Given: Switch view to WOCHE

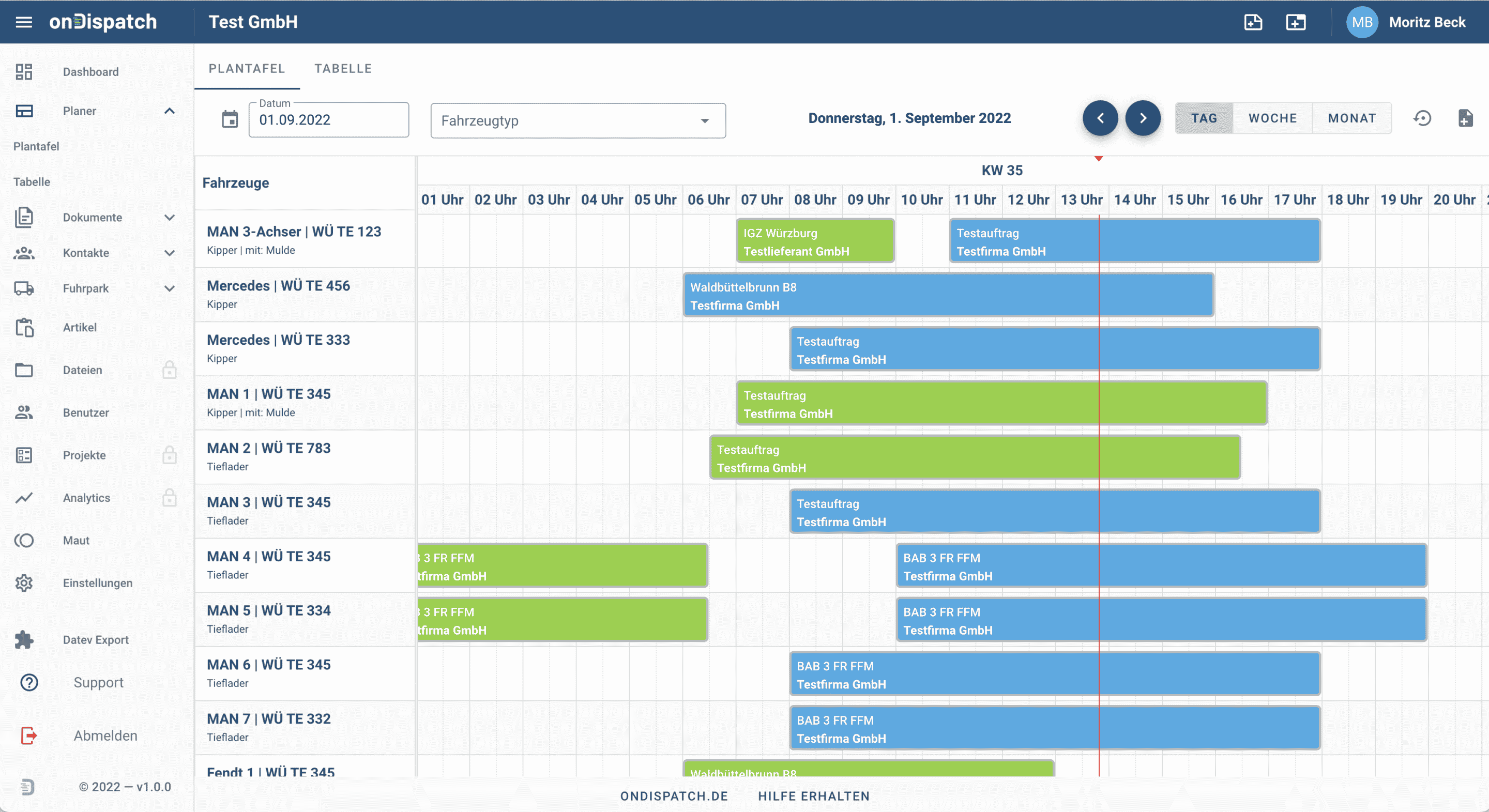Looking at the screenshot, I should [1272, 118].
